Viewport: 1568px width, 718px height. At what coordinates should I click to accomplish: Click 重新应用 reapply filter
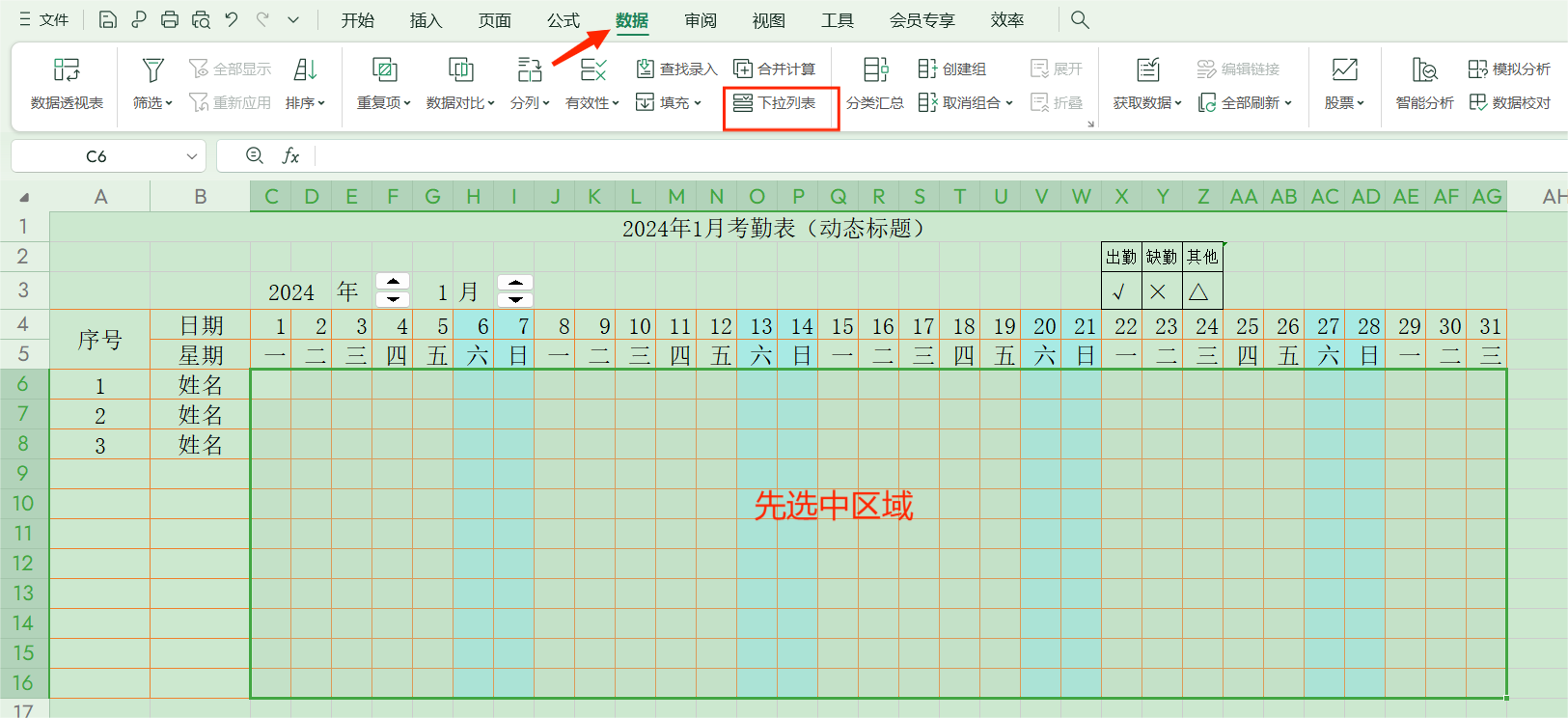(230, 102)
